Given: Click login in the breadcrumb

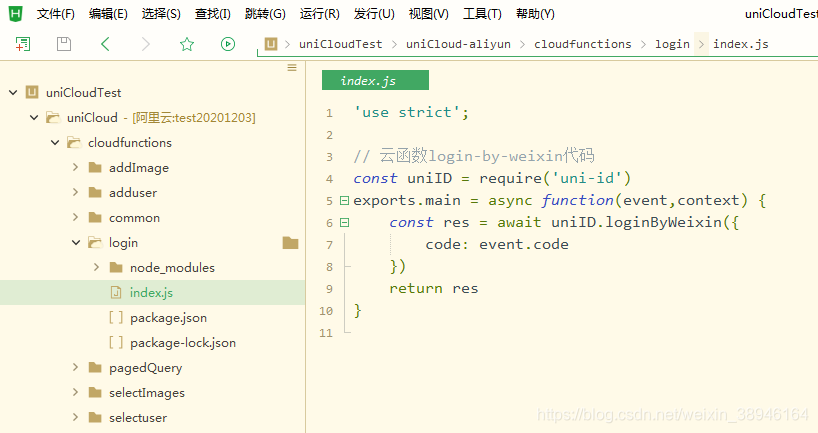Looking at the screenshot, I should tap(672, 44).
